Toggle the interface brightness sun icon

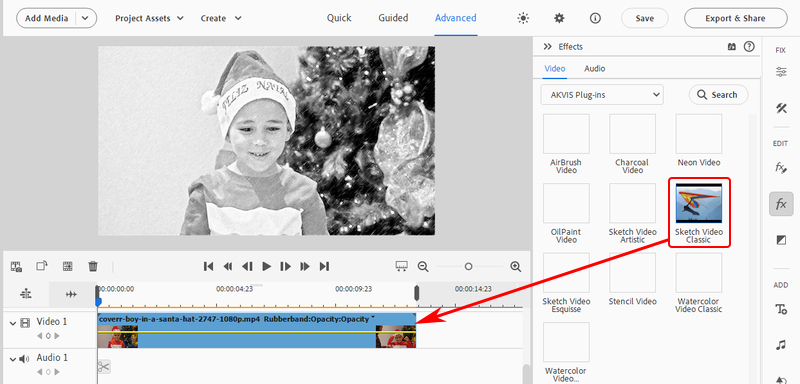point(523,18)
